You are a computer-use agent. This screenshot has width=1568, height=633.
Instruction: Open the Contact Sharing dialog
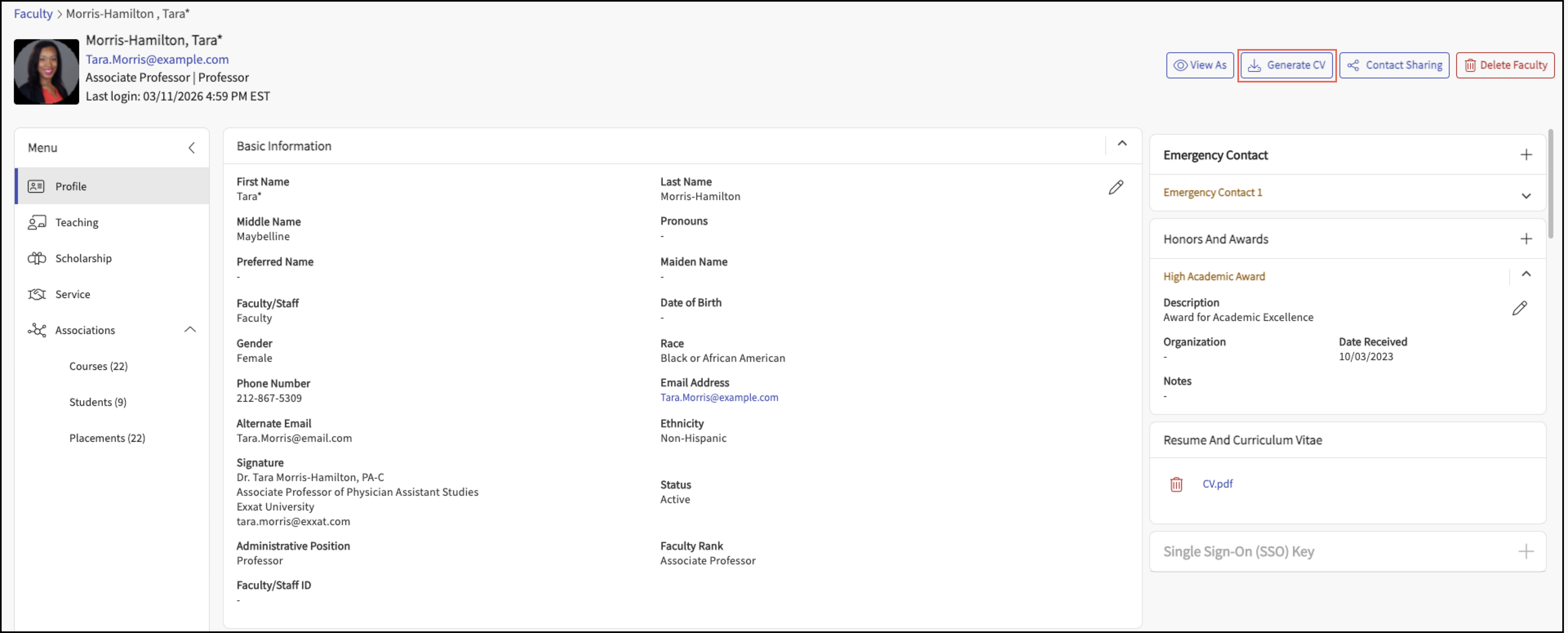pos(1394,65)
